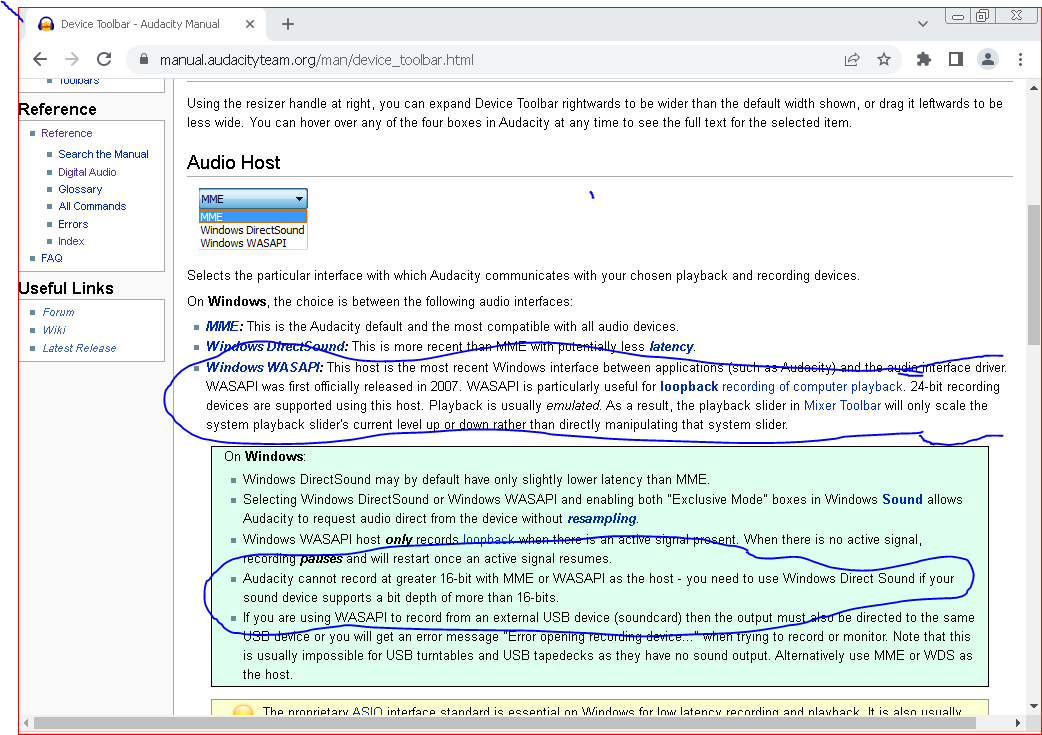The height and width of the screenshot is (735, 1042).
Task: Click the horizontal scrollbar thumb
Action: click(504, 722)
